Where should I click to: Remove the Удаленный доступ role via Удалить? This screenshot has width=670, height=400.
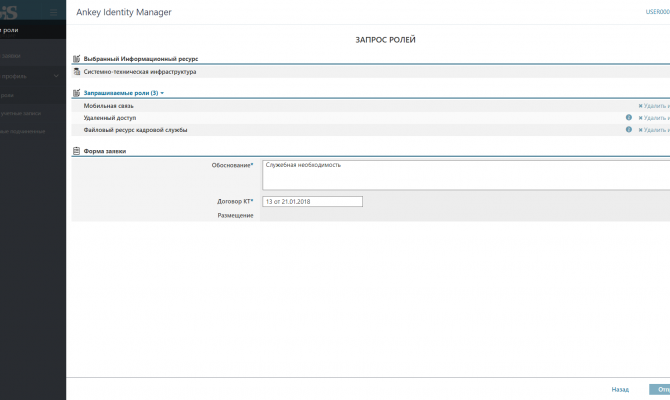[x=655, y=118]
